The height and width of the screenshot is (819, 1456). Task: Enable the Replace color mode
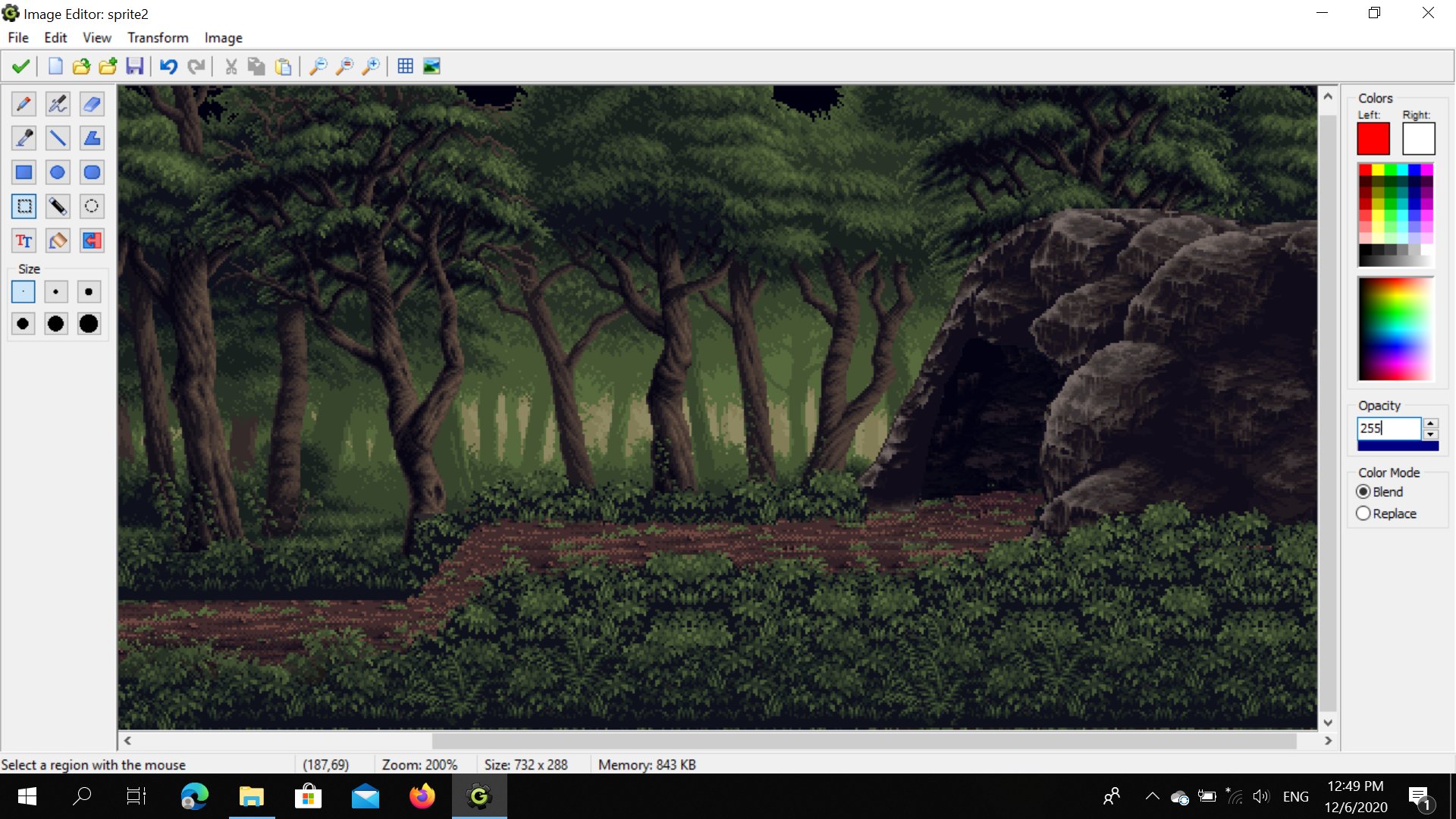pyautogui.click(x=1364, y=513)
